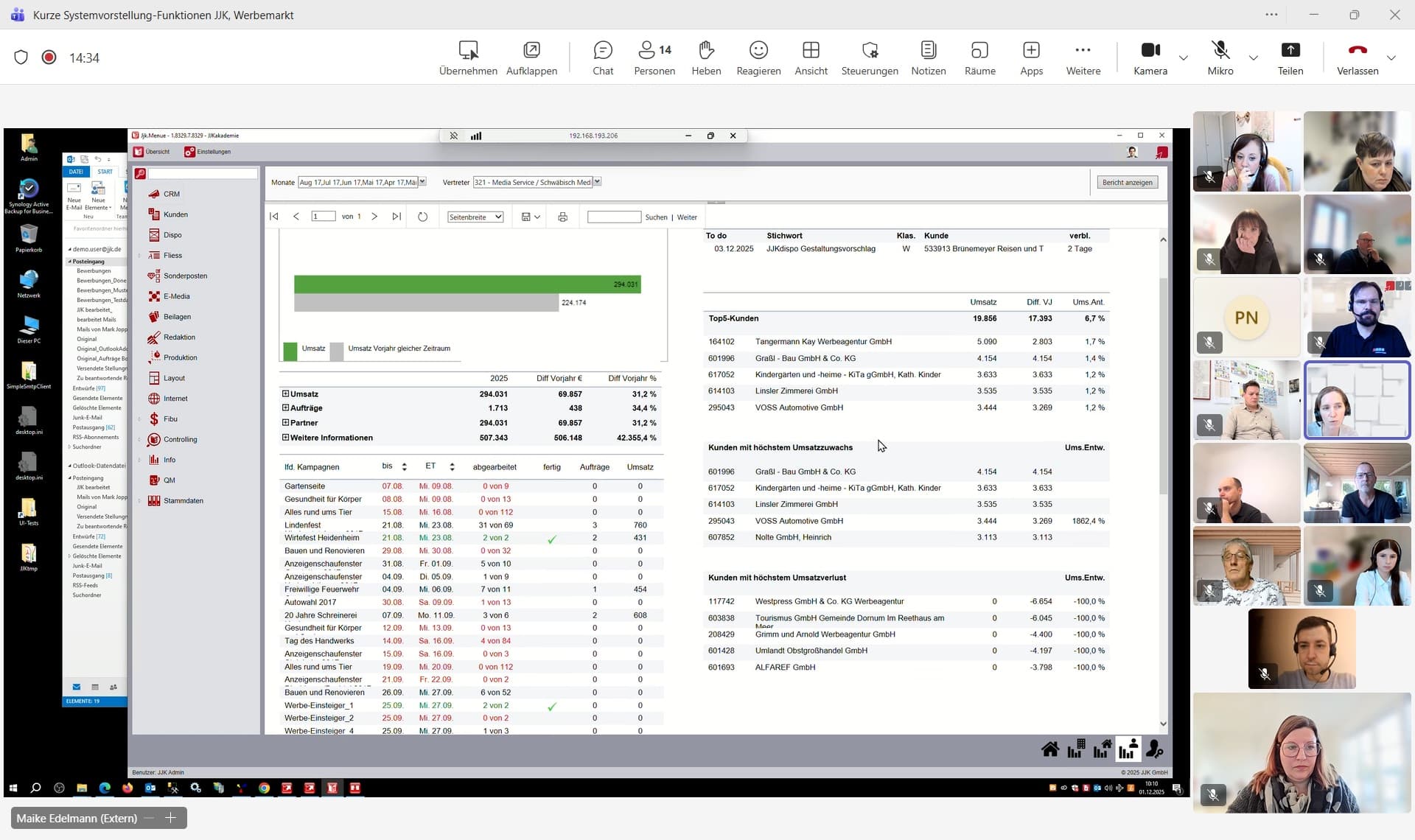This screenshot has width=1415, height=840.
Task: Raise hand with Heben icon
Action: coord(705,57)
